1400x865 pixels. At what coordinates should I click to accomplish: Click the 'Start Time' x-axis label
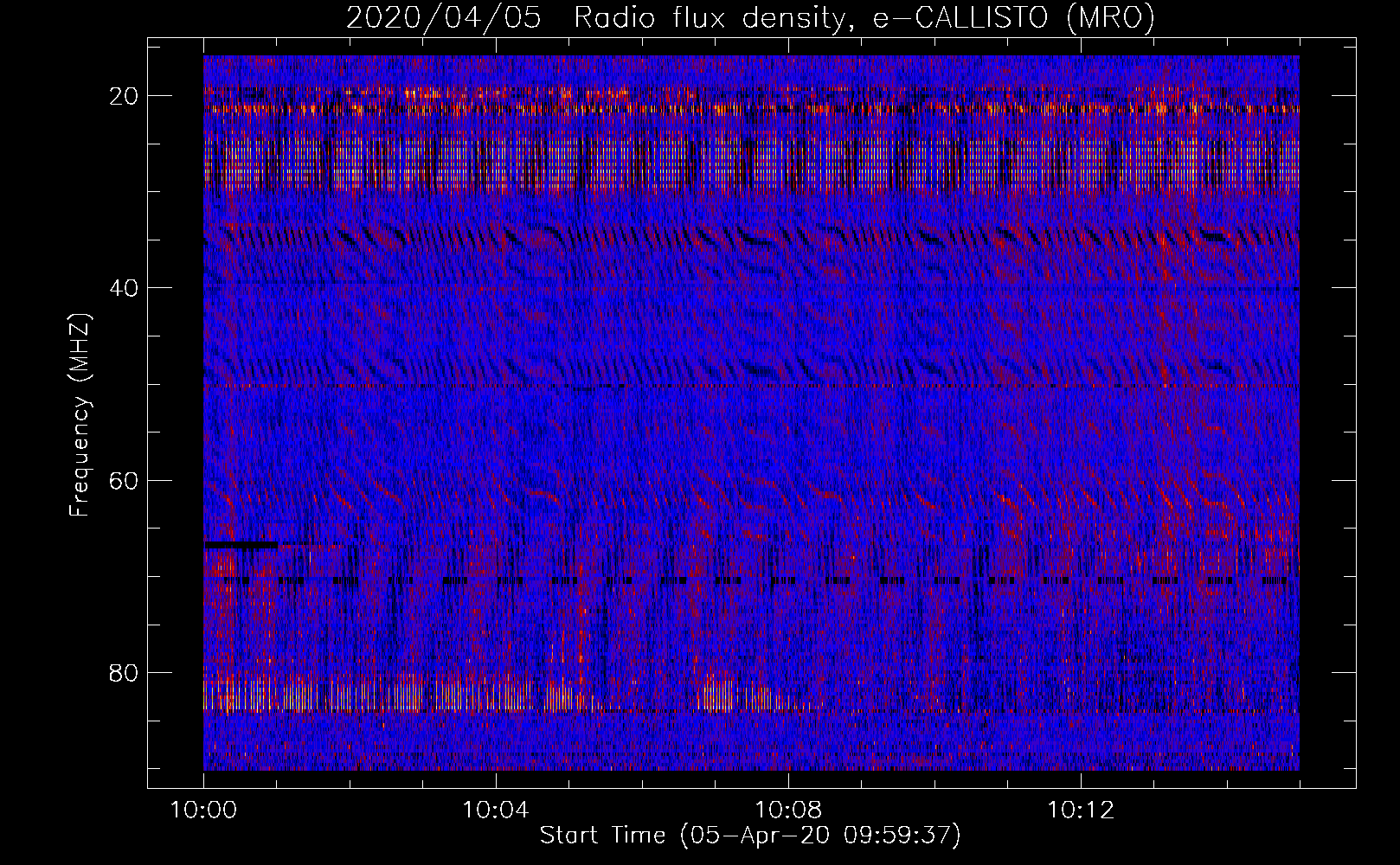tap(750, 836)
